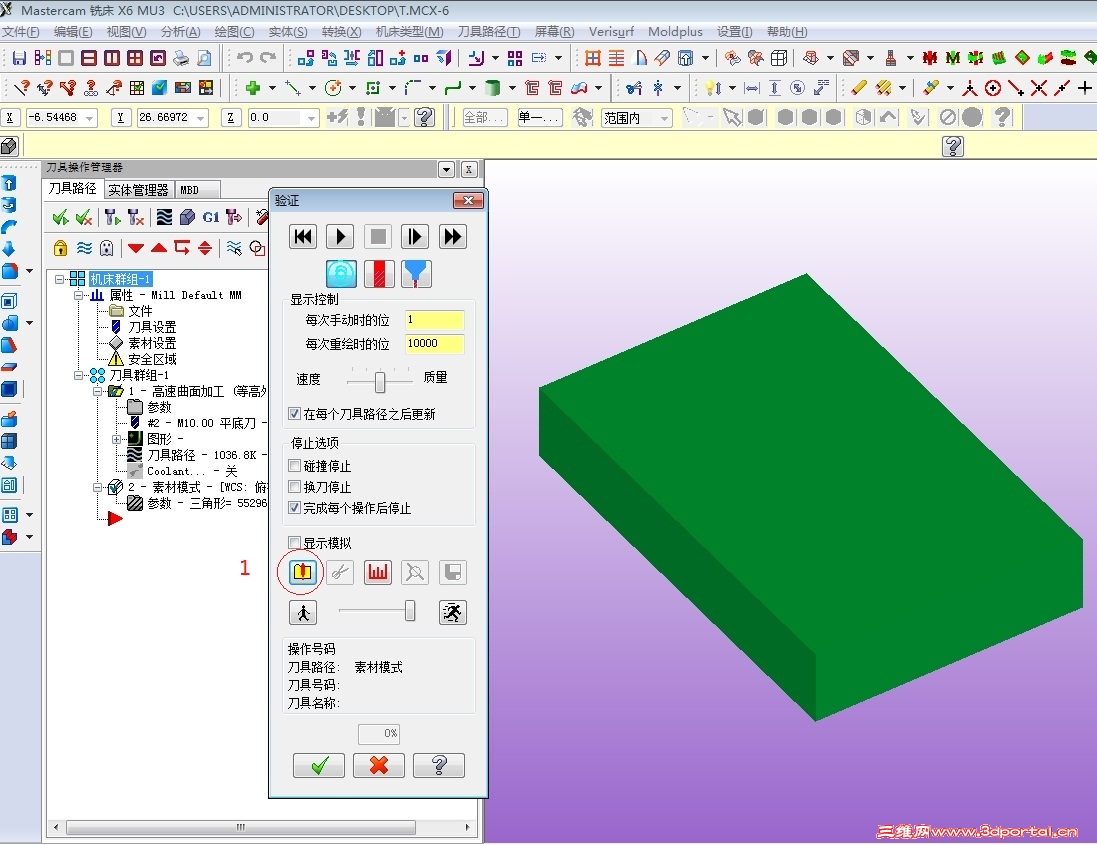Viewport: 1097px width, 845px height.
Task: Collapse the 刀具群组-1 tree node
Action: click(x=78, y=376)
